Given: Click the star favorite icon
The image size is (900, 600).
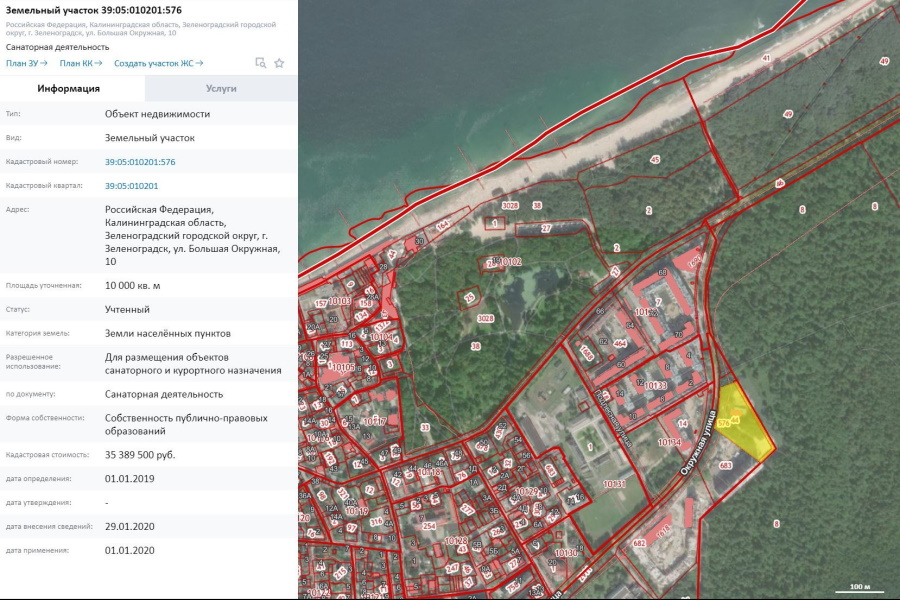Looking at the screenshot, I should click(279, 63).
